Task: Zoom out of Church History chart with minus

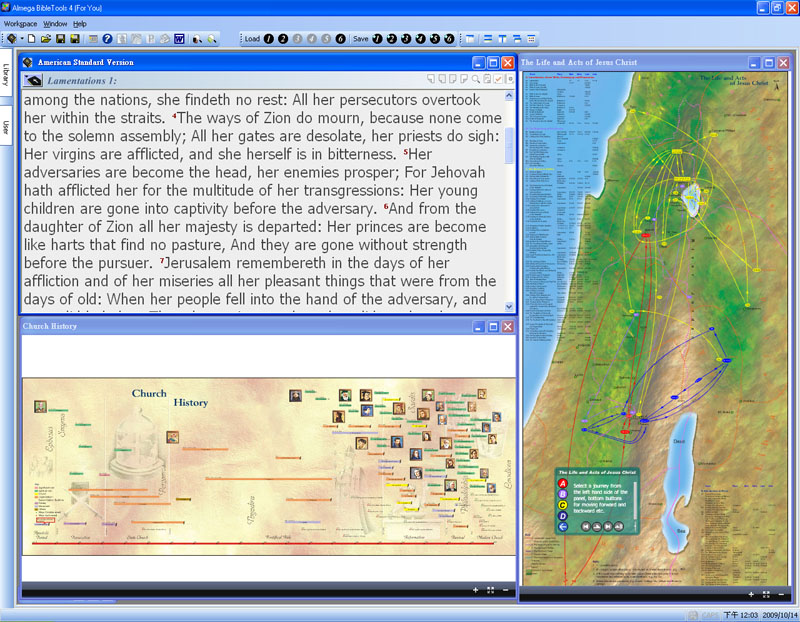Action: click(505, 590)
